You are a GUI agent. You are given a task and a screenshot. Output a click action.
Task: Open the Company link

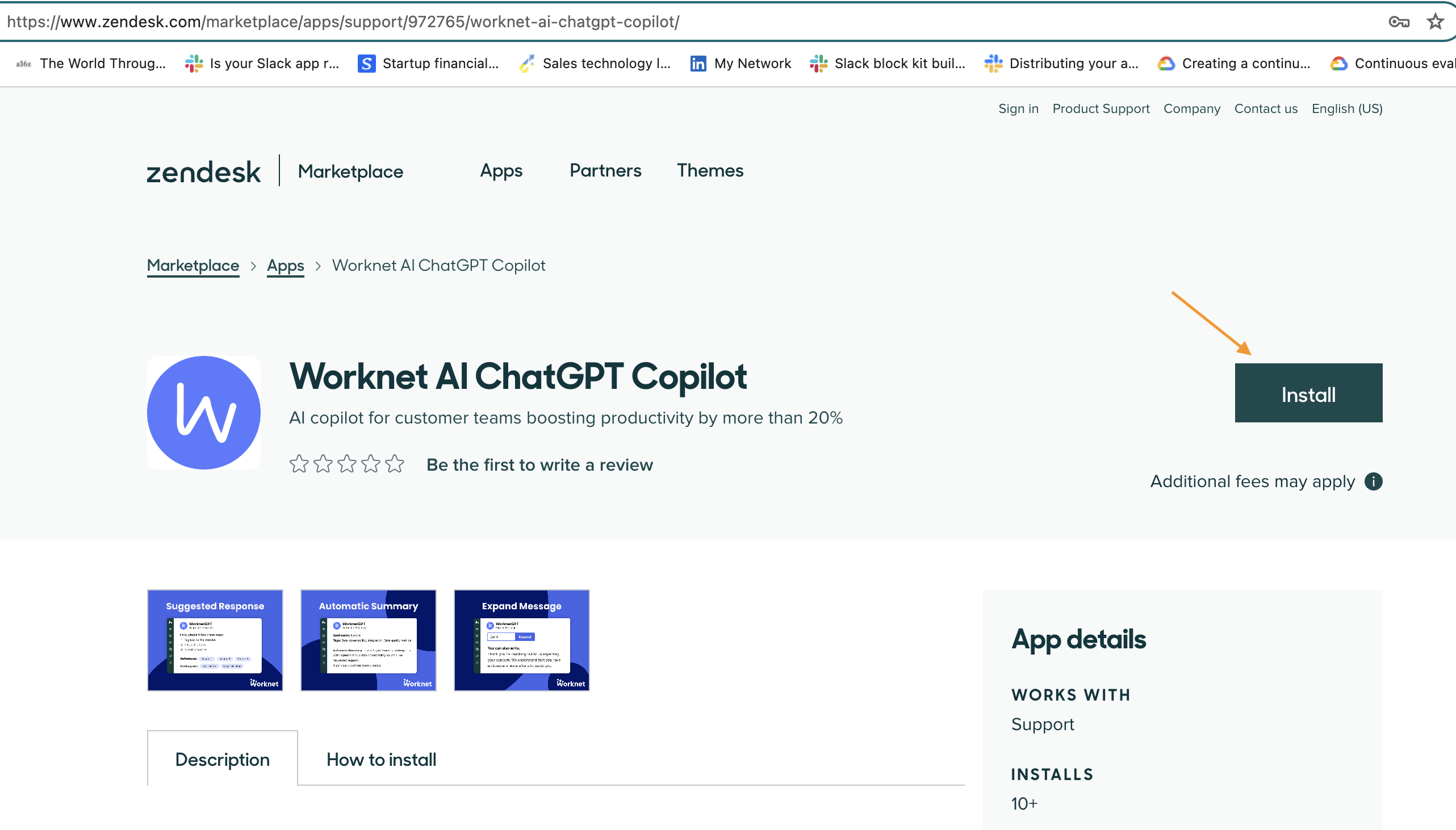[x=1192, y=108]
